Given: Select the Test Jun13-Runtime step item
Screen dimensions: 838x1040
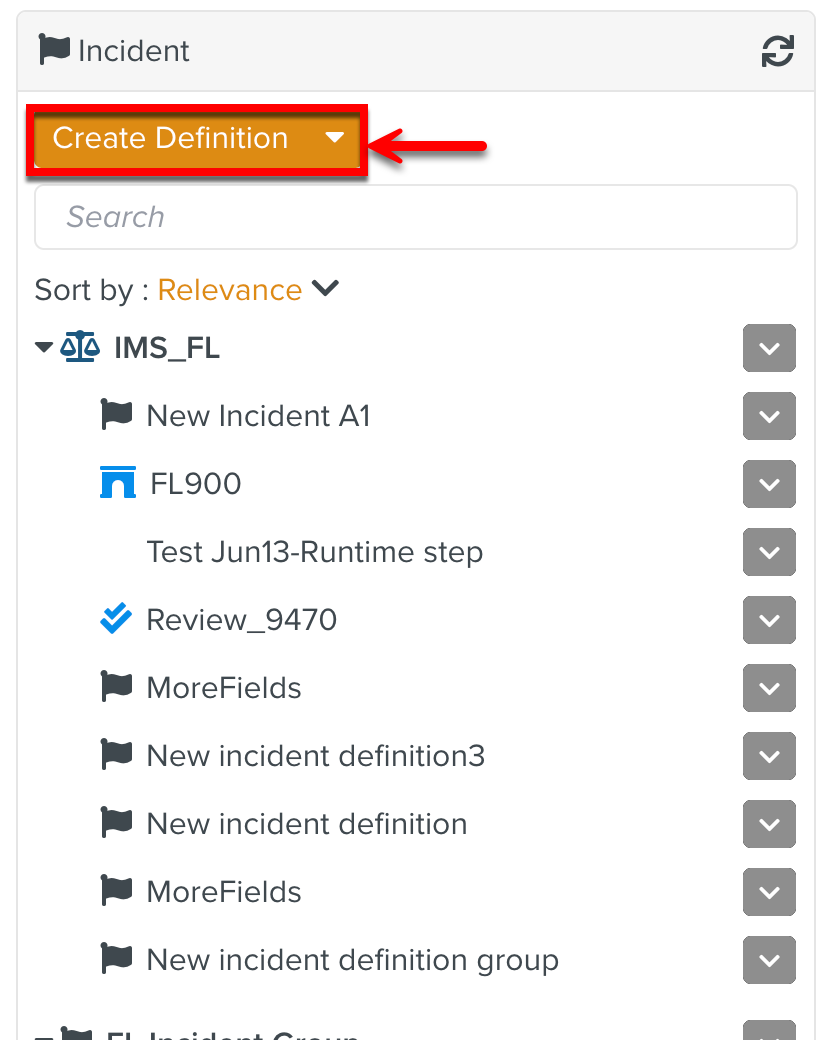Looking at the screenshot, I should click(314, 551).
